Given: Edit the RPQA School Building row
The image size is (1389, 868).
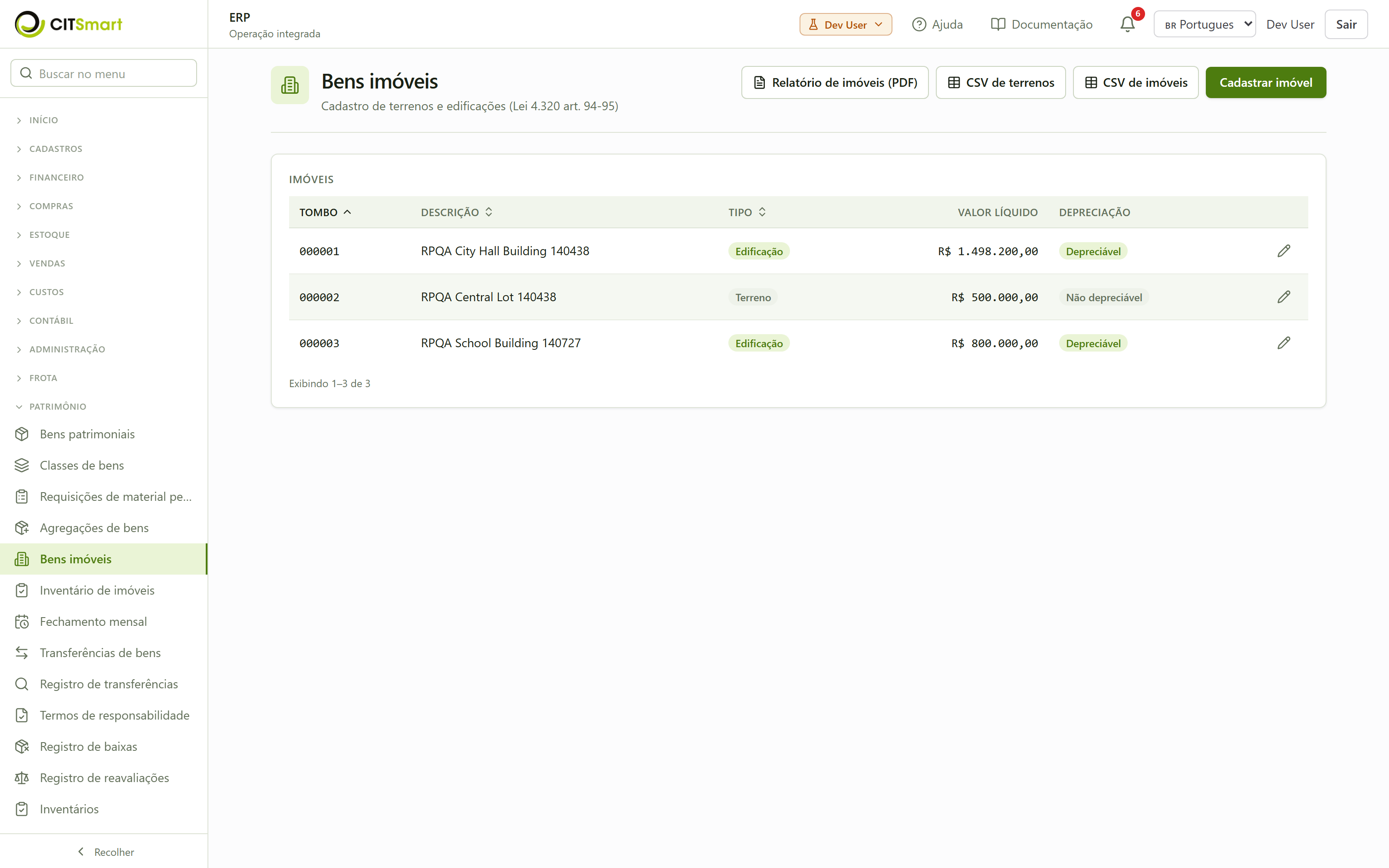Looking at the screenshot, I should pyautogui.click(x=1284, y=343).
